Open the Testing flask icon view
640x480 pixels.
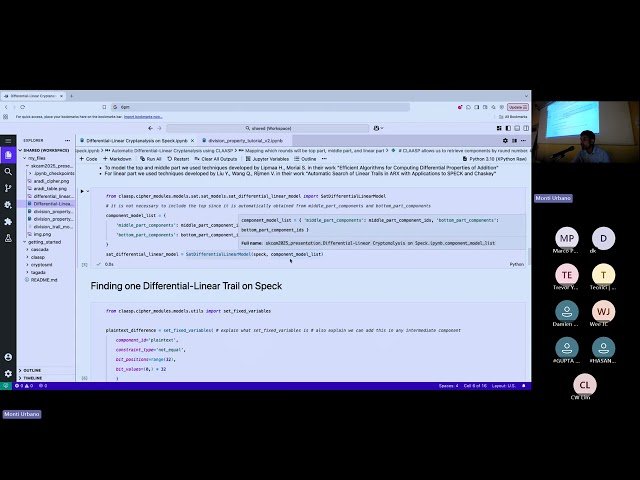click(x=8, y=238)
